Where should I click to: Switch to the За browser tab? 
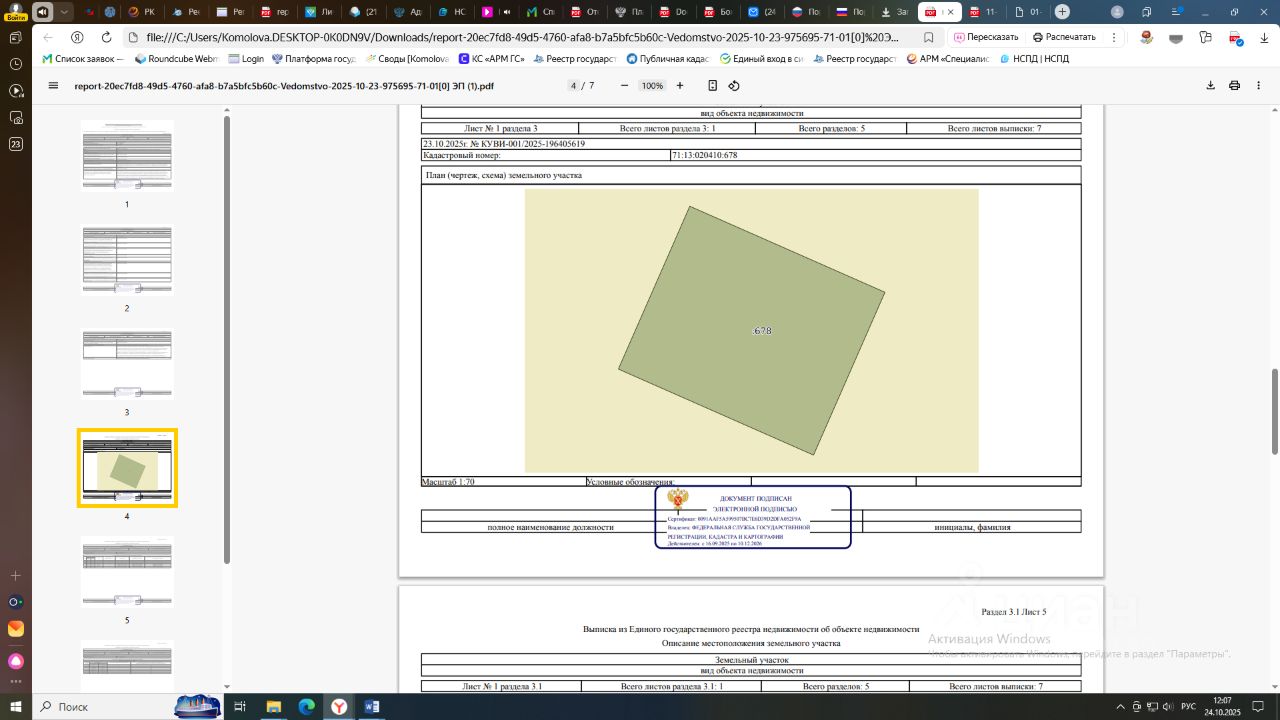click(894, 12)
